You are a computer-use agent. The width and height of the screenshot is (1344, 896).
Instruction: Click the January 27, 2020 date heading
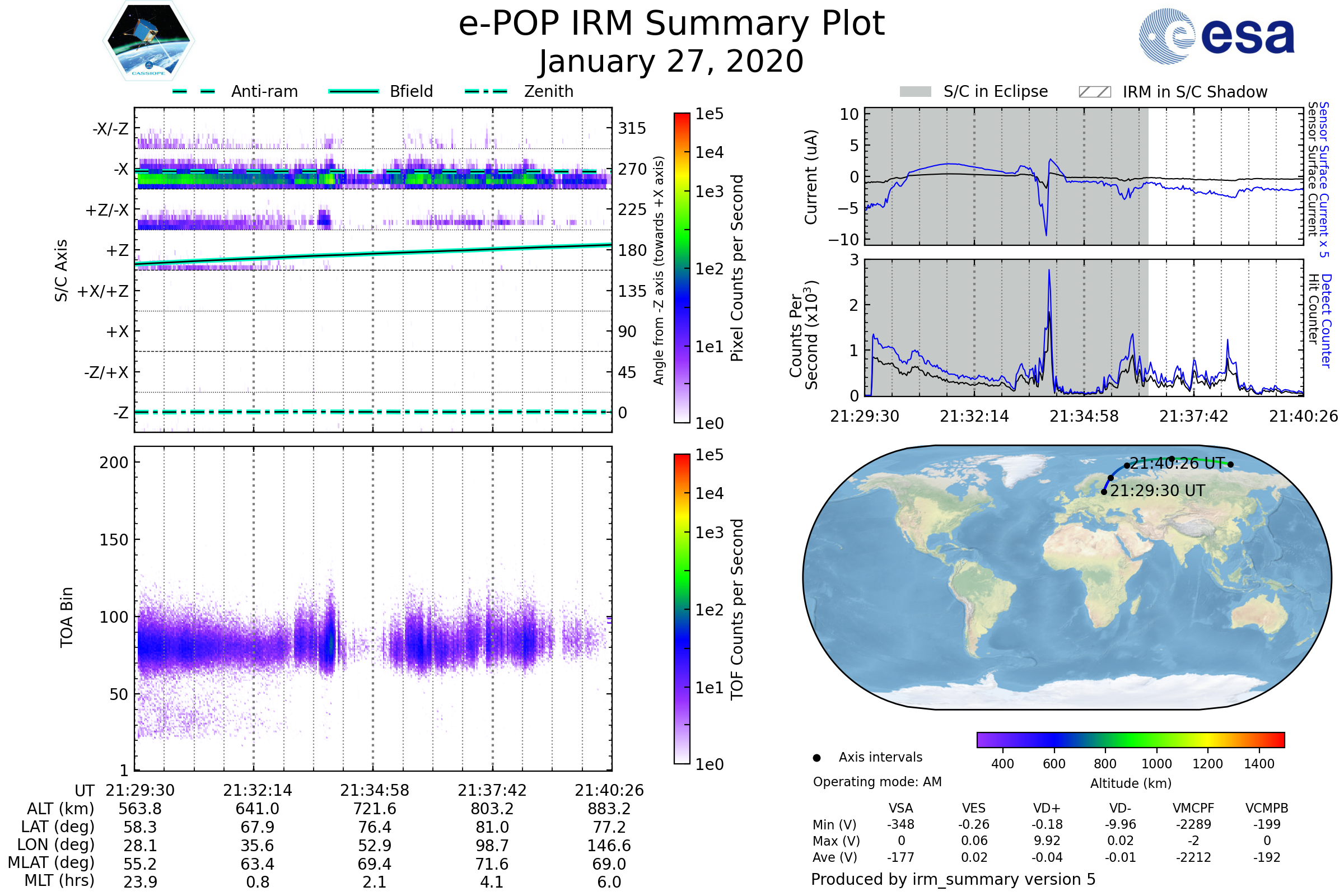coord(671,62)
